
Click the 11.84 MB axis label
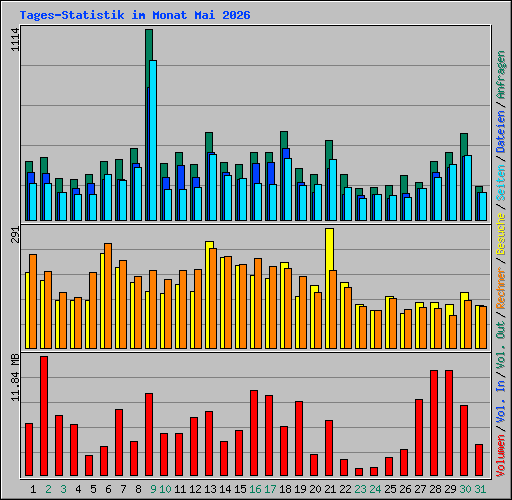(x=15, y=378)
